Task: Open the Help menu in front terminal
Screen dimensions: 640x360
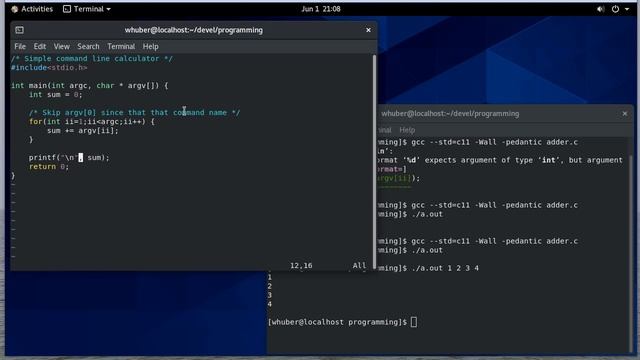Action: click(x=151, y=47)
